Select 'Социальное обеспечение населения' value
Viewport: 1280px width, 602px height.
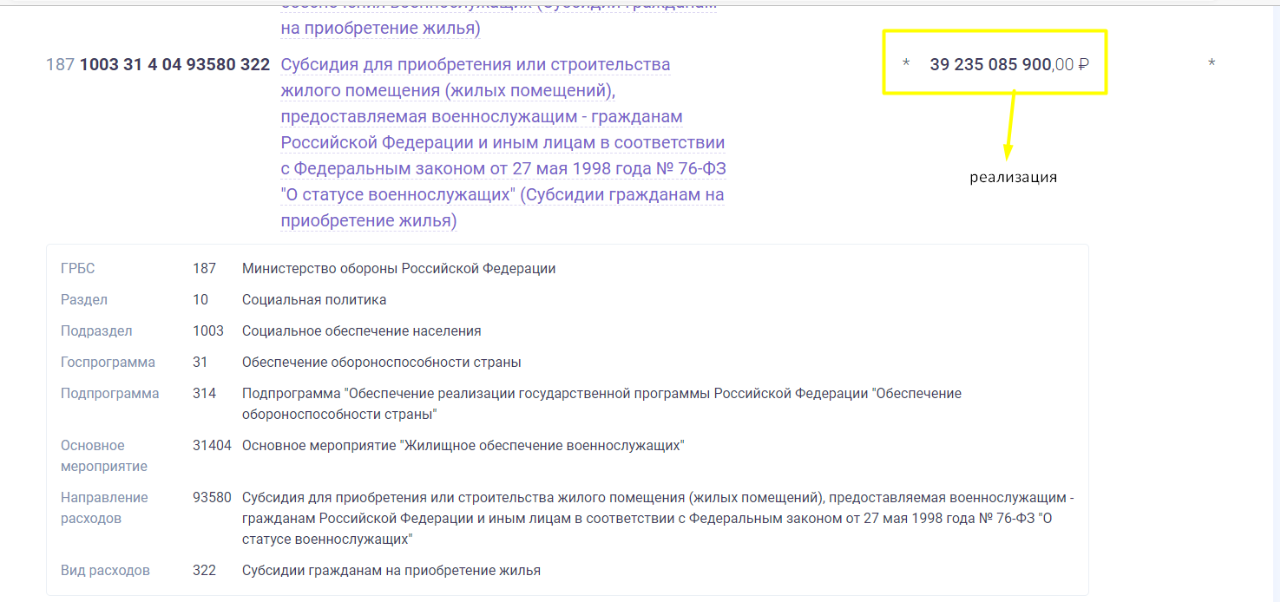pos(361,331)
